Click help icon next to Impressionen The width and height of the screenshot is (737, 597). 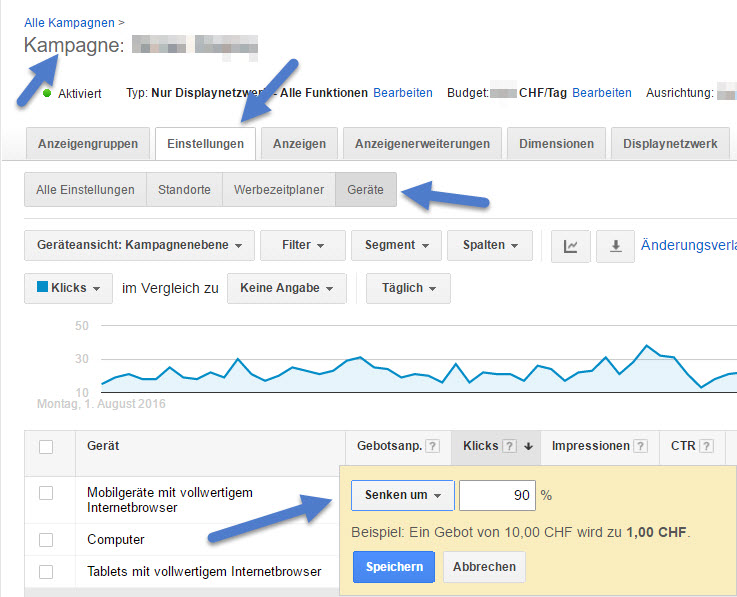pyautogui.click(x=640, y=447)
